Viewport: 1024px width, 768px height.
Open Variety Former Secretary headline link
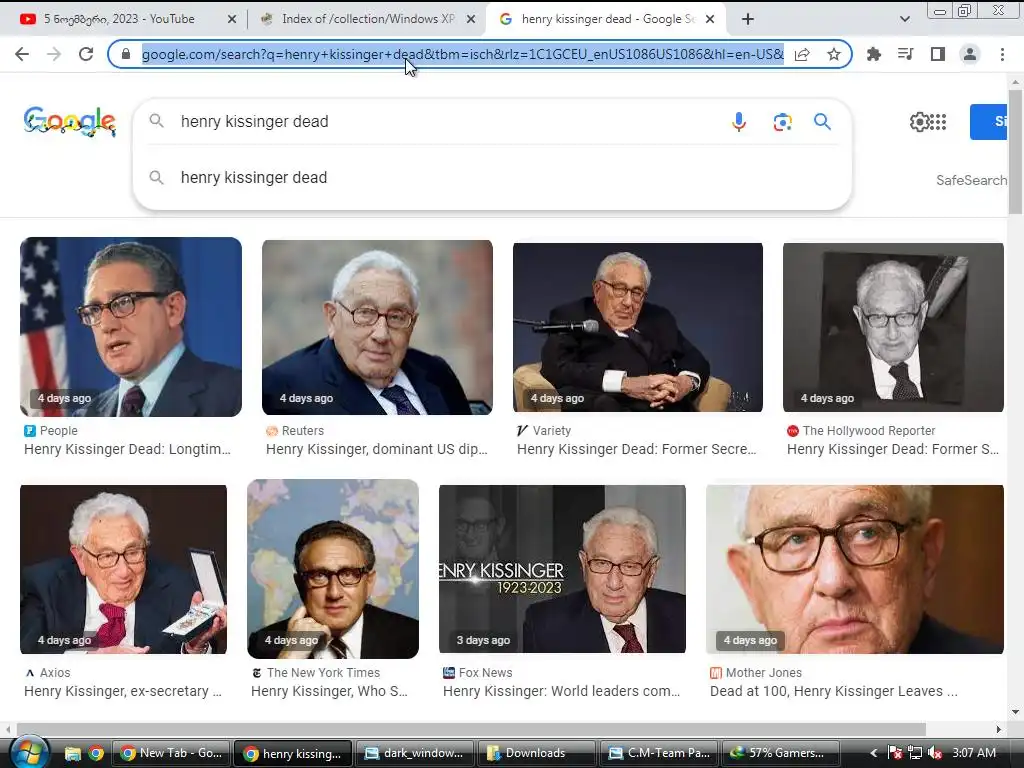click(637, 449)
